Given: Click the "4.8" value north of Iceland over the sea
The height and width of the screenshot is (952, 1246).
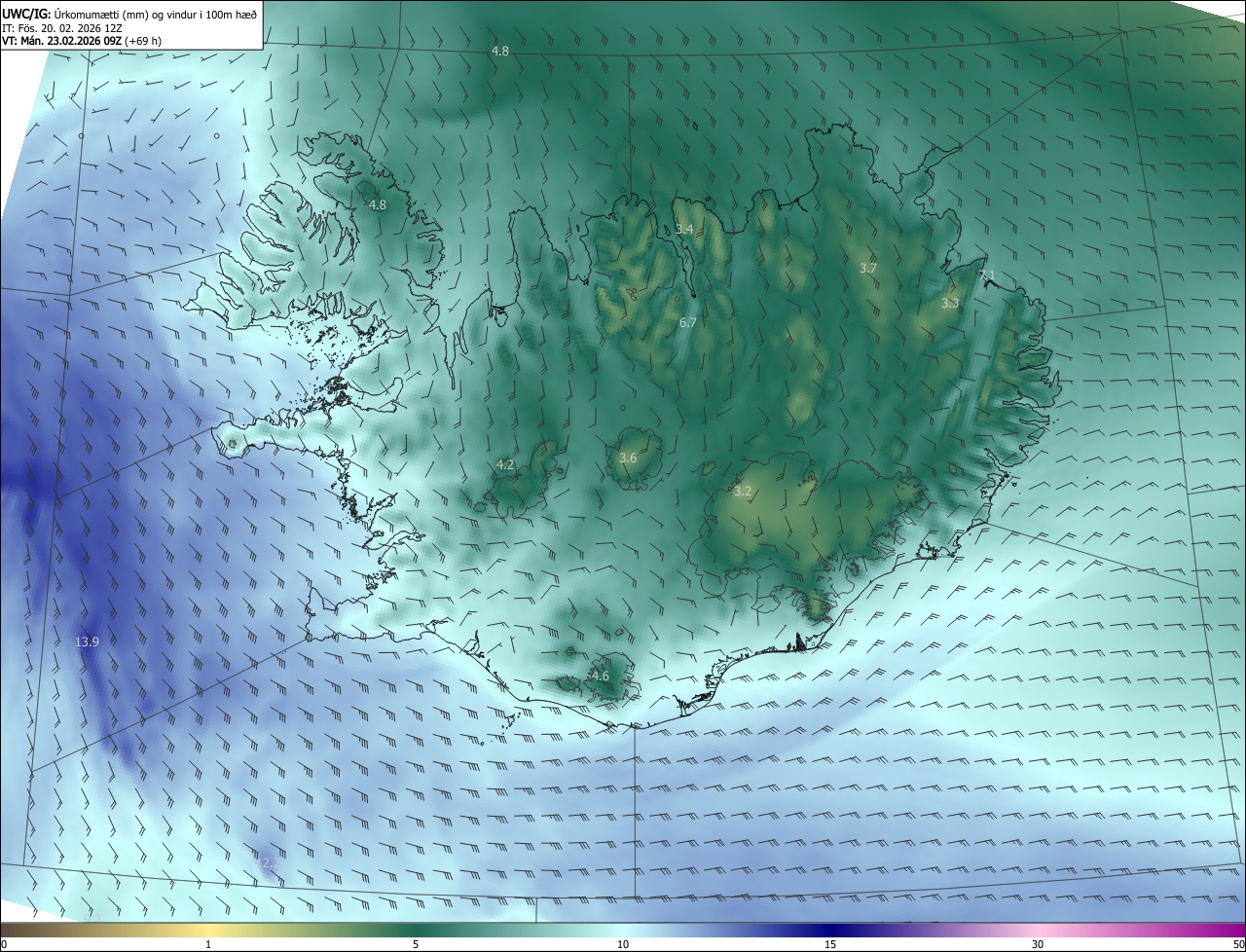Looking at the screenshot, I should click(x=499, y=51).
